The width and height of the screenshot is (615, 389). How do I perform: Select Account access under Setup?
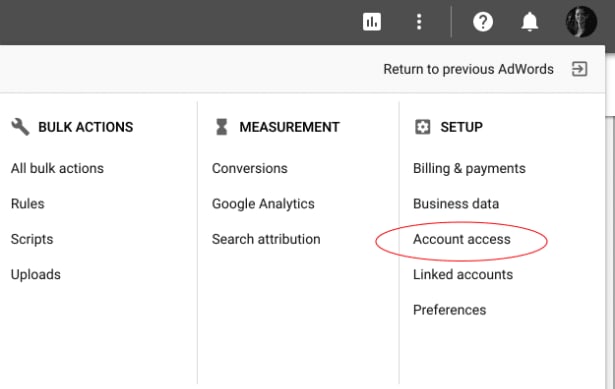(x=462, y=239)
